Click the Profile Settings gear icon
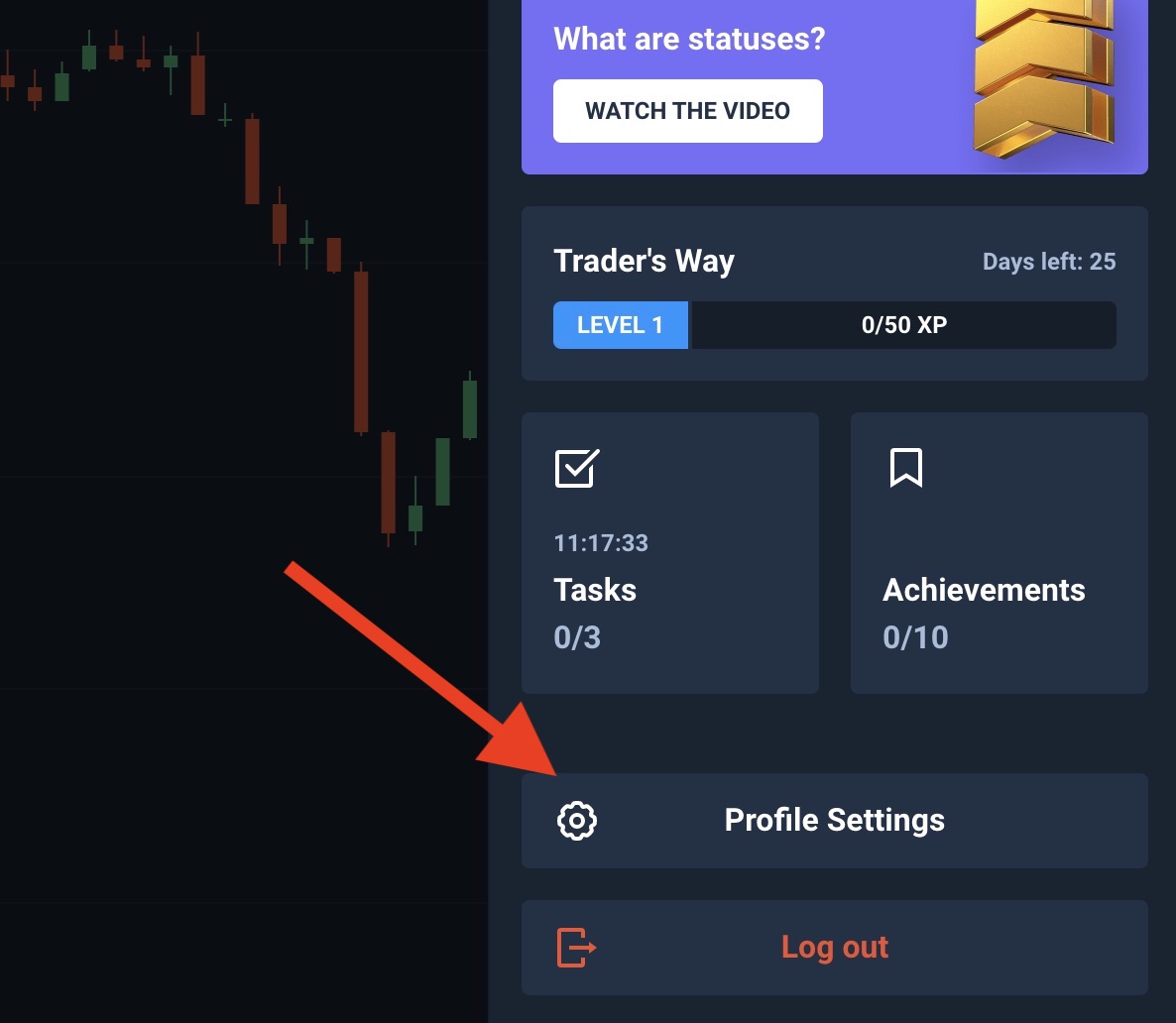Image resolution: width=1176 pixels, height=1023 pixels. (x=577, y=821)
